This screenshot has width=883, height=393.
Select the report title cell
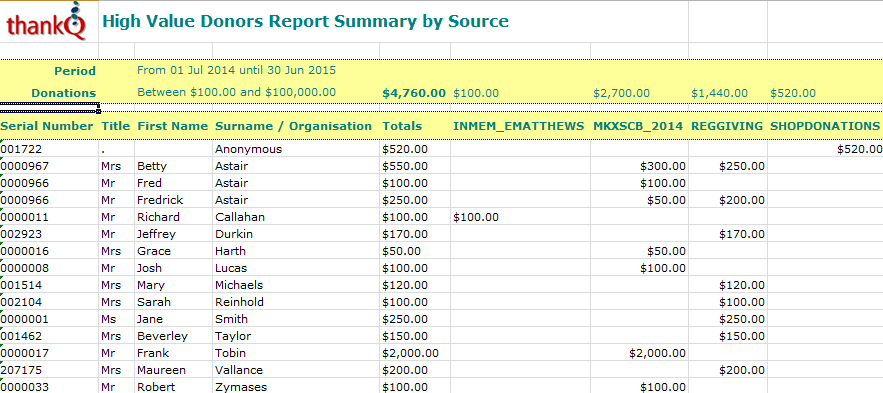tap(305, 21)
